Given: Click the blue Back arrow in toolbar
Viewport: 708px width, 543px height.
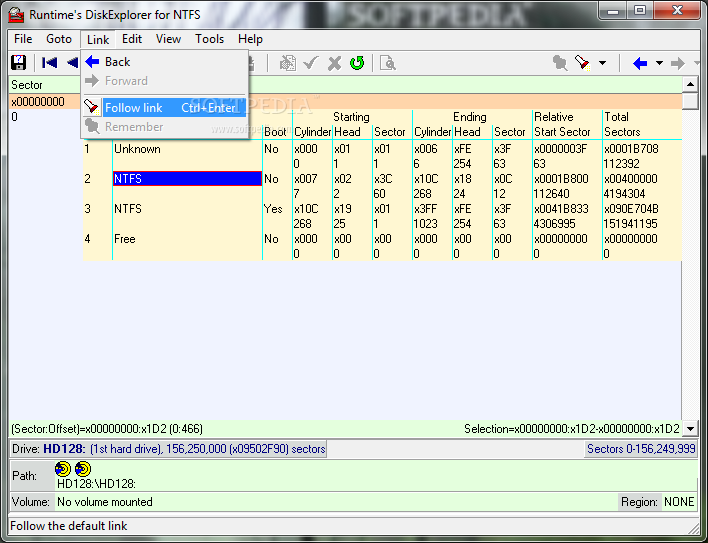Looking at the screenshot, I should tap(640, 63).
